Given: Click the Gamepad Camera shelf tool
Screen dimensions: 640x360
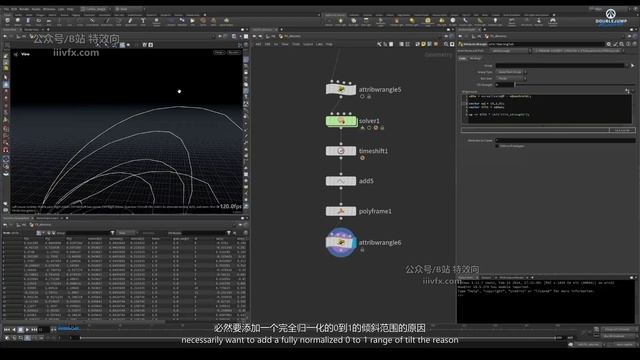Looking at the screenshot, I should click(x=553, y=21).
